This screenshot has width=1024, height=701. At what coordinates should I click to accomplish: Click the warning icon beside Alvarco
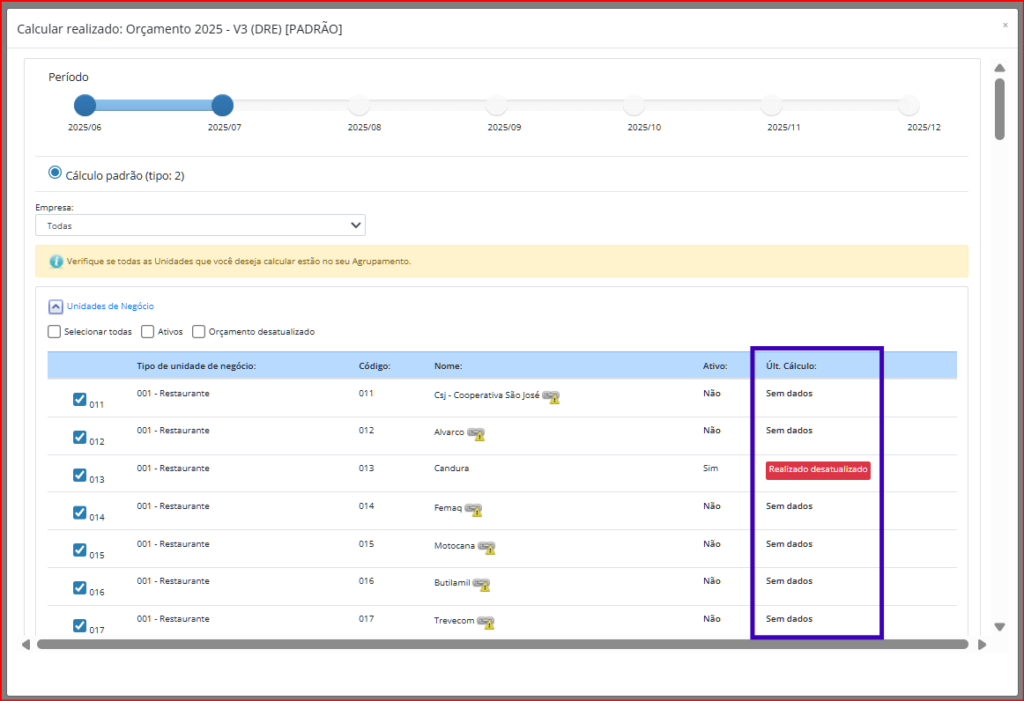click(476, 434)
